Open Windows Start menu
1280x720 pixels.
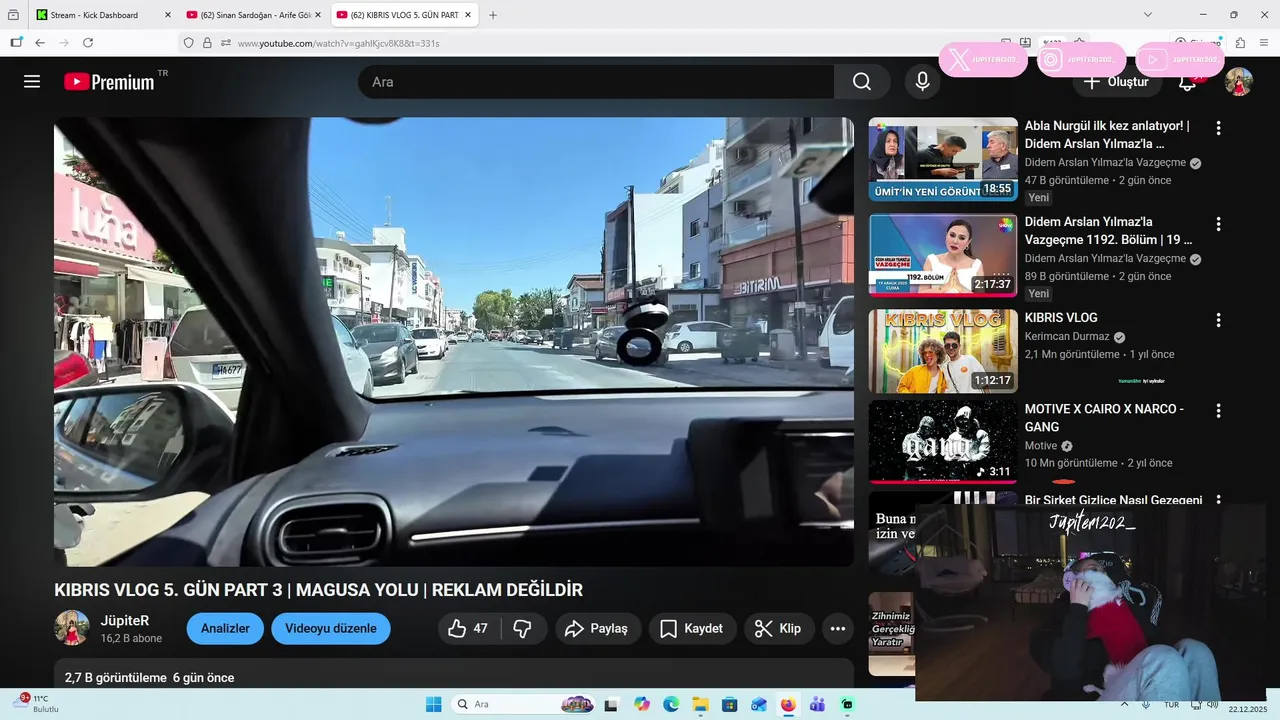coord(433,704)
